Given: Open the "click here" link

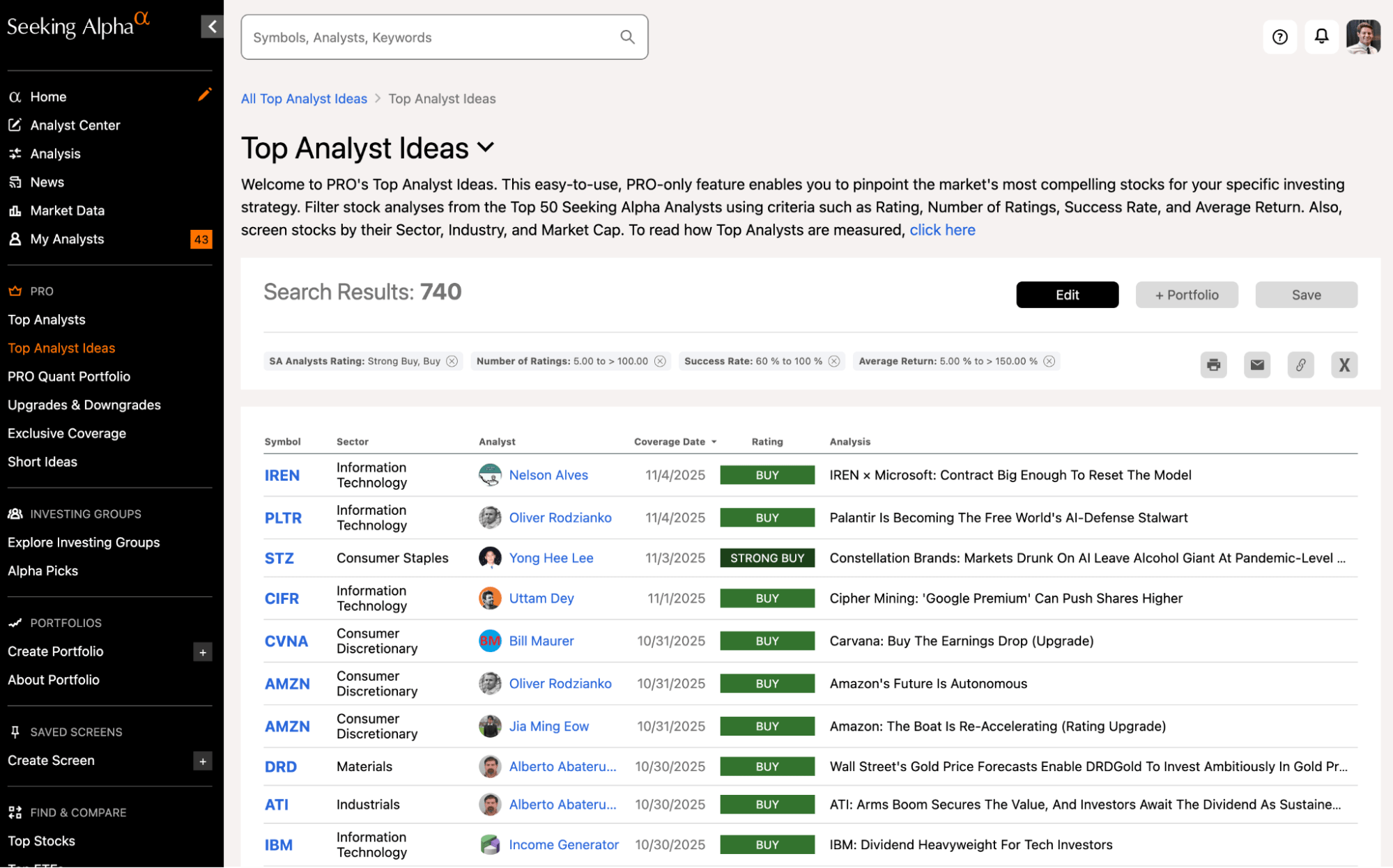Looking at the screenshot, I should tap(942, 230).
